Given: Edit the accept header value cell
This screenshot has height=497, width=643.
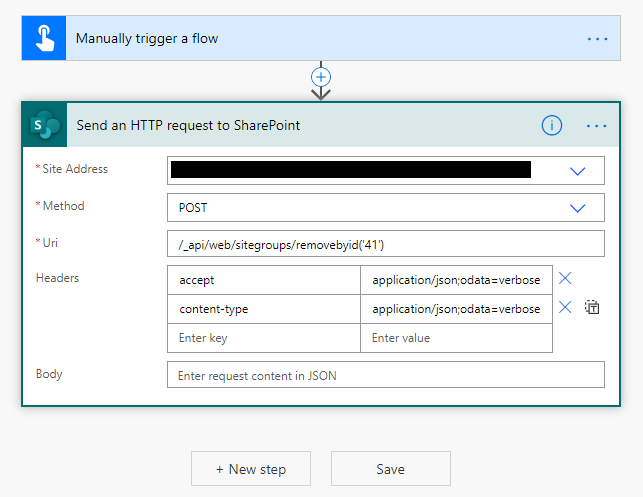Looking at the screenshot, I should [x=456, y=280].
